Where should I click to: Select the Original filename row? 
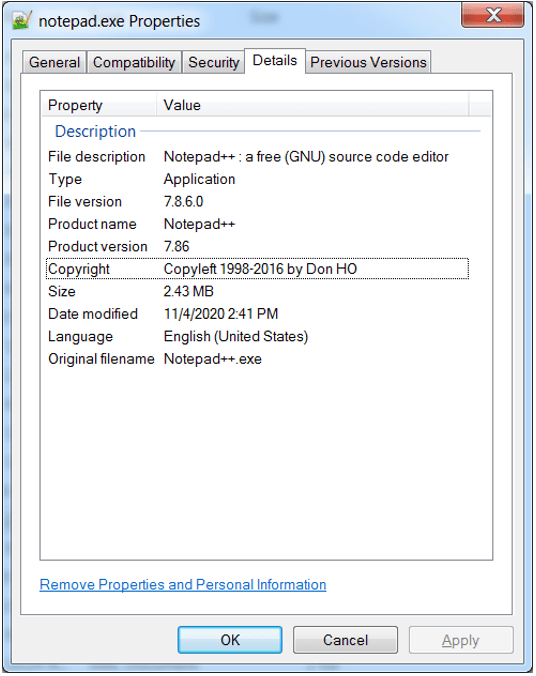pyautogui.click(x=257, y=359)
